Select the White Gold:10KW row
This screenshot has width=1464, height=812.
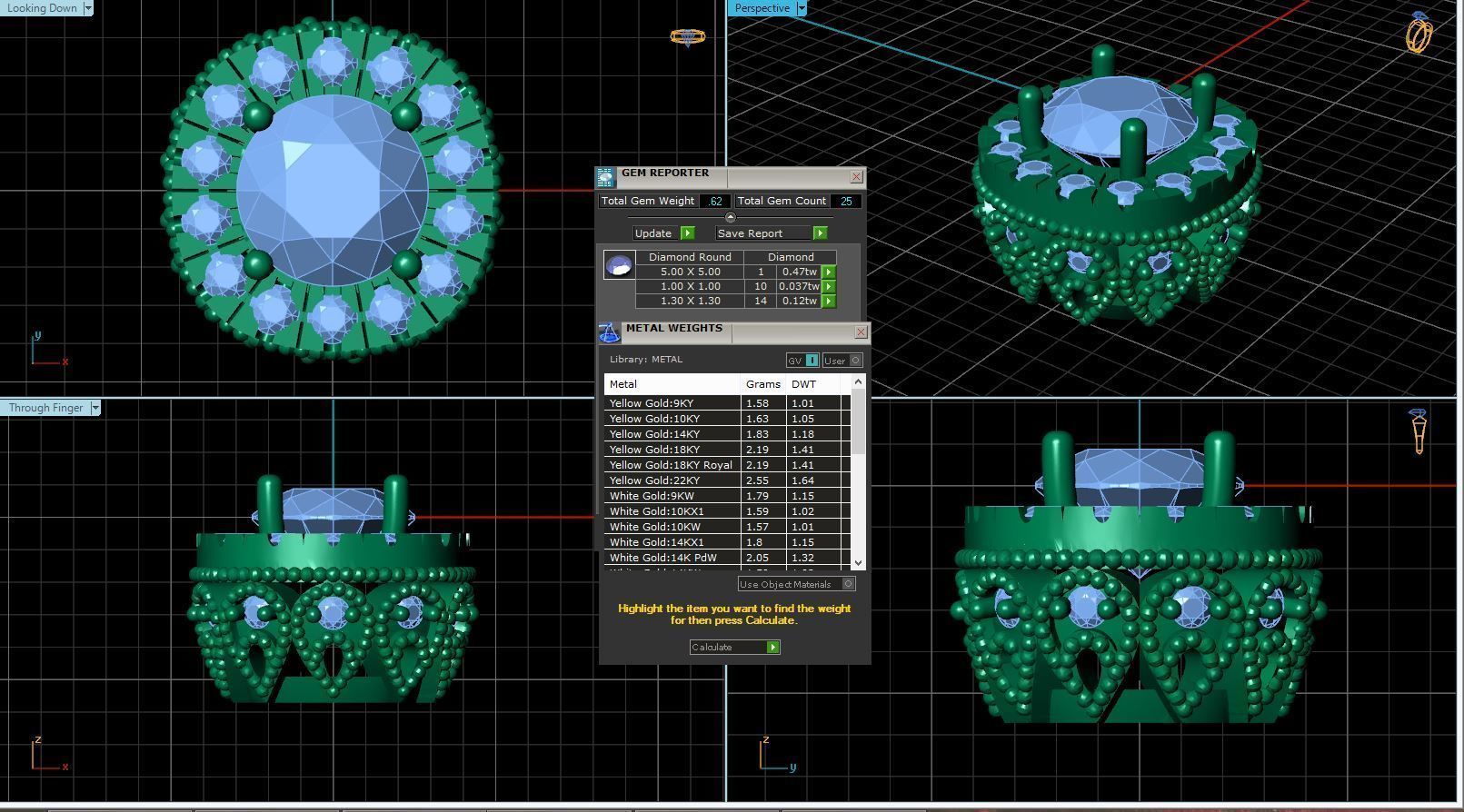[x=727, y=527]
